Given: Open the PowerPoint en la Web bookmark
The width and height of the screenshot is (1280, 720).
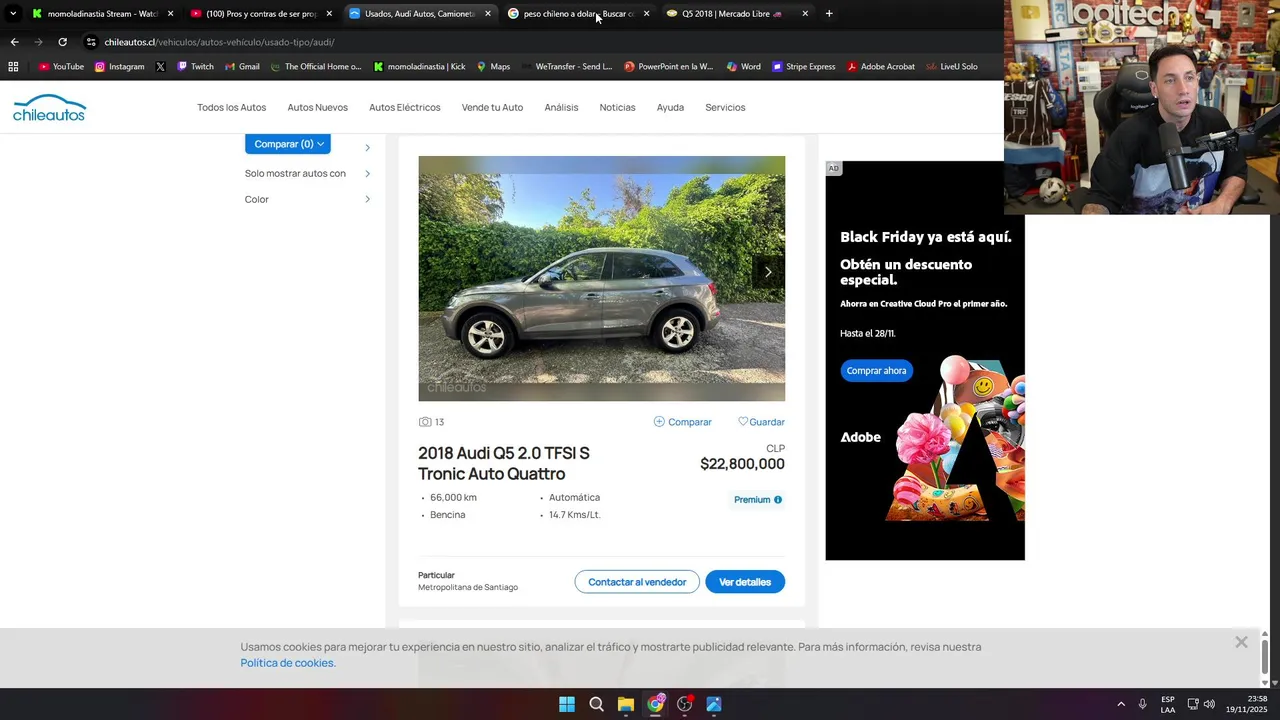Looking at the screenshot, I should (x=669, y=67).
